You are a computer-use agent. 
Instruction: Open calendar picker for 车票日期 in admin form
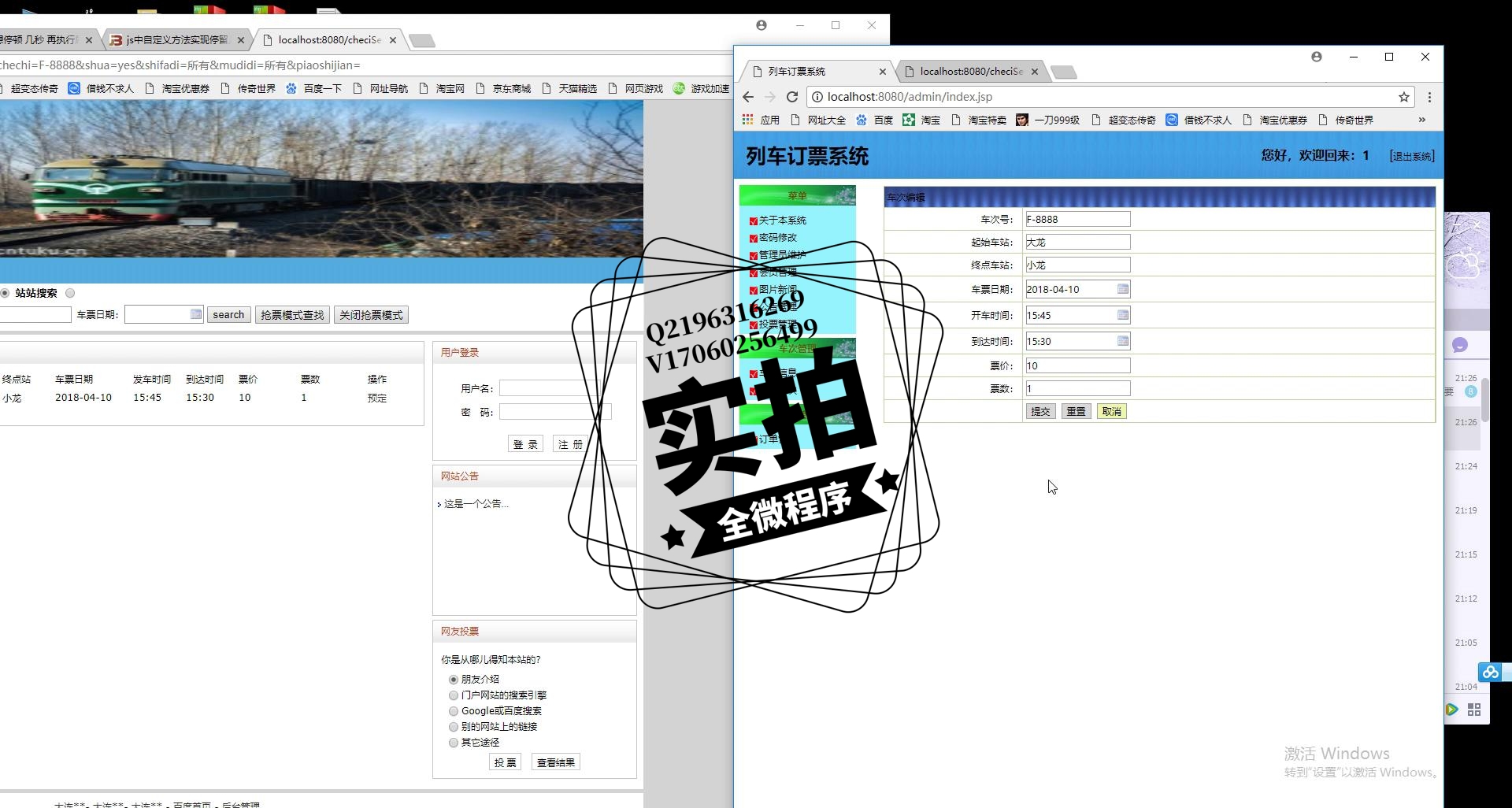(1123, 289)
